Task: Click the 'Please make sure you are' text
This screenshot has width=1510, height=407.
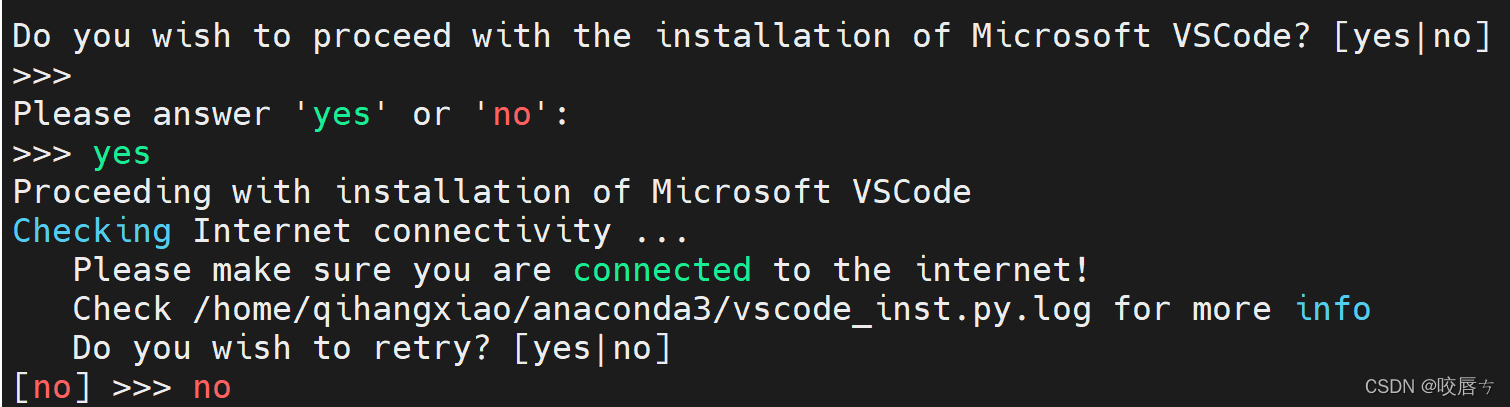Action: tap(312, 270)
